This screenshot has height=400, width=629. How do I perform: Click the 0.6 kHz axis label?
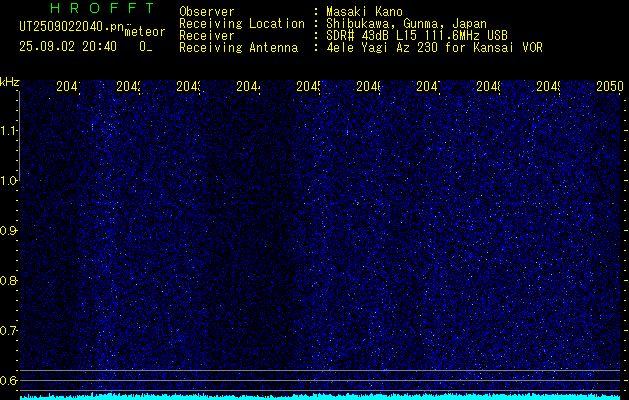click(x=8, y=380)
